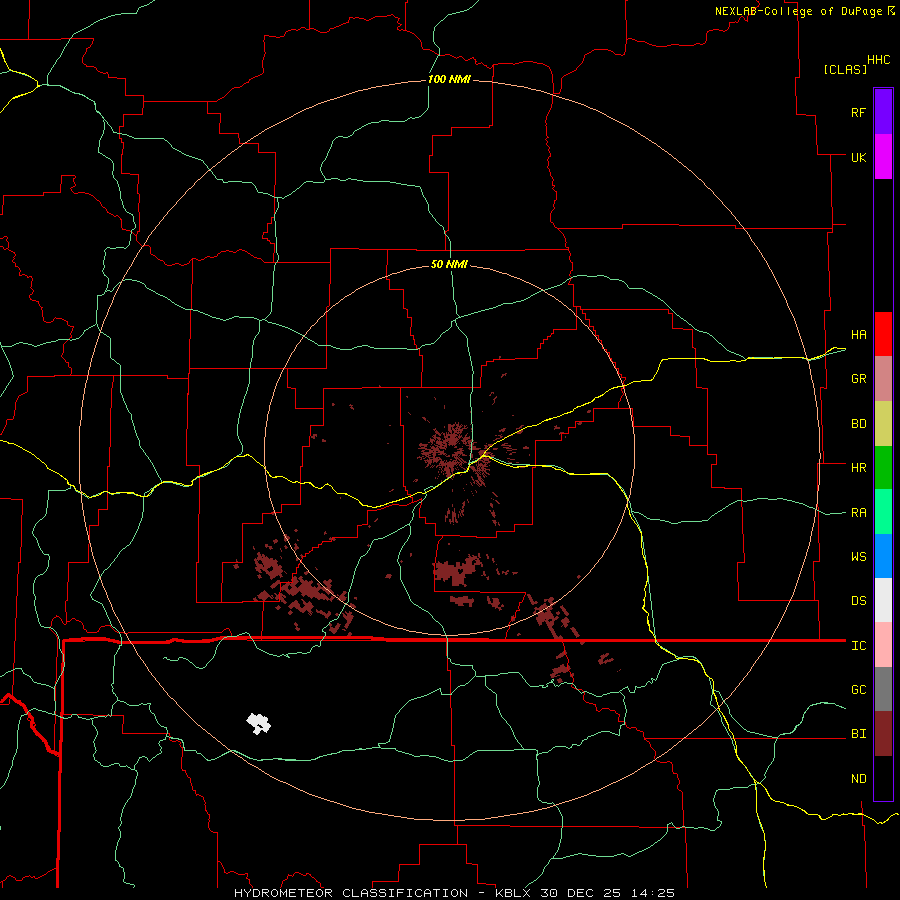Click the 100 NMI range ring label
The width and height of the screenshot is (900, 900).
click(x=449, y=79)
